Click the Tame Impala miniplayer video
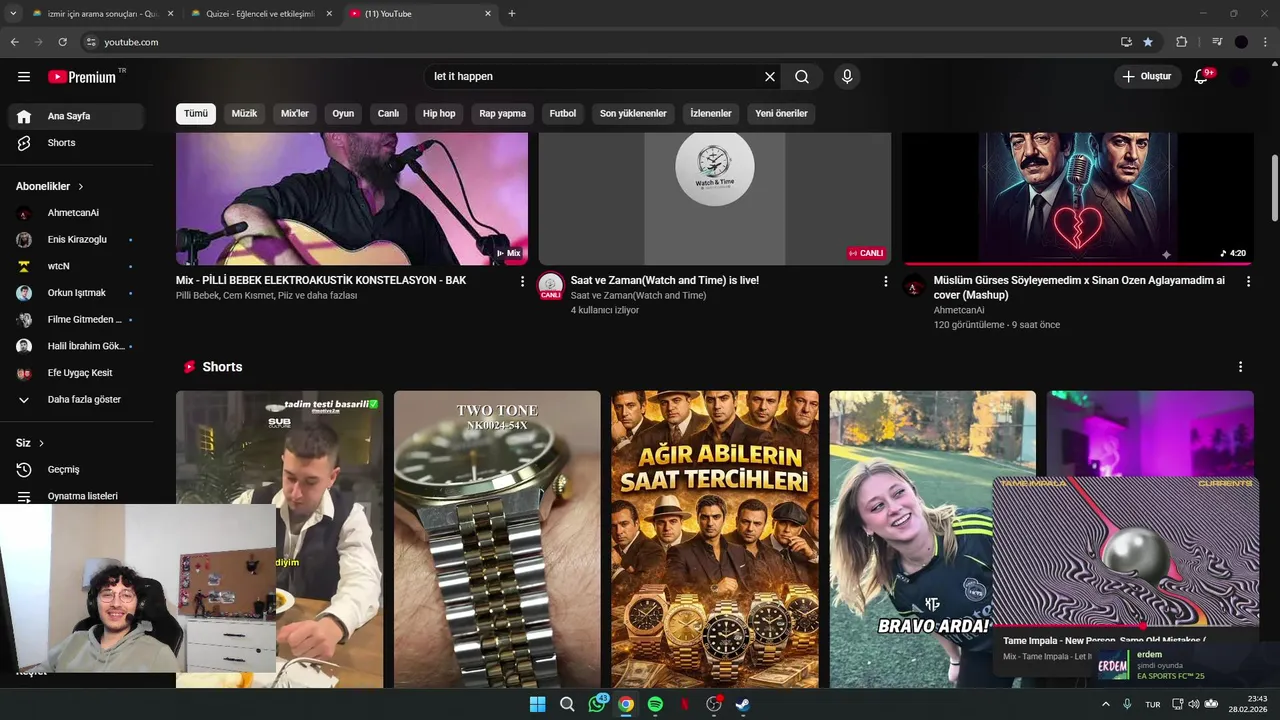This screenshot has height=720, width=1280. pyautogui.click(x=1126, y=551)
